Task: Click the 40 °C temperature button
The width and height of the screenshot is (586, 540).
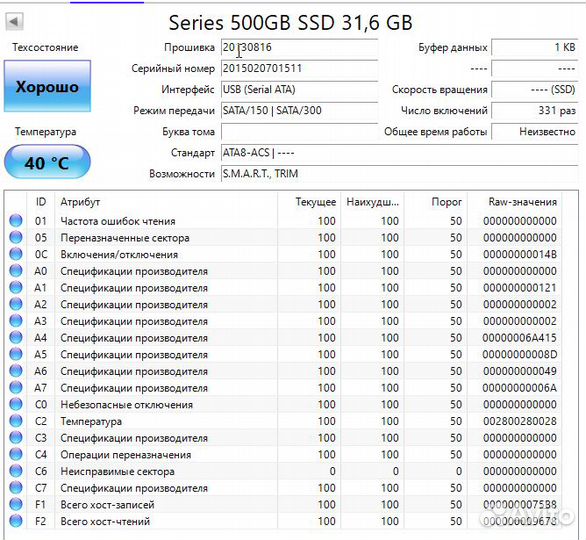Action: [x=47, y=162]
